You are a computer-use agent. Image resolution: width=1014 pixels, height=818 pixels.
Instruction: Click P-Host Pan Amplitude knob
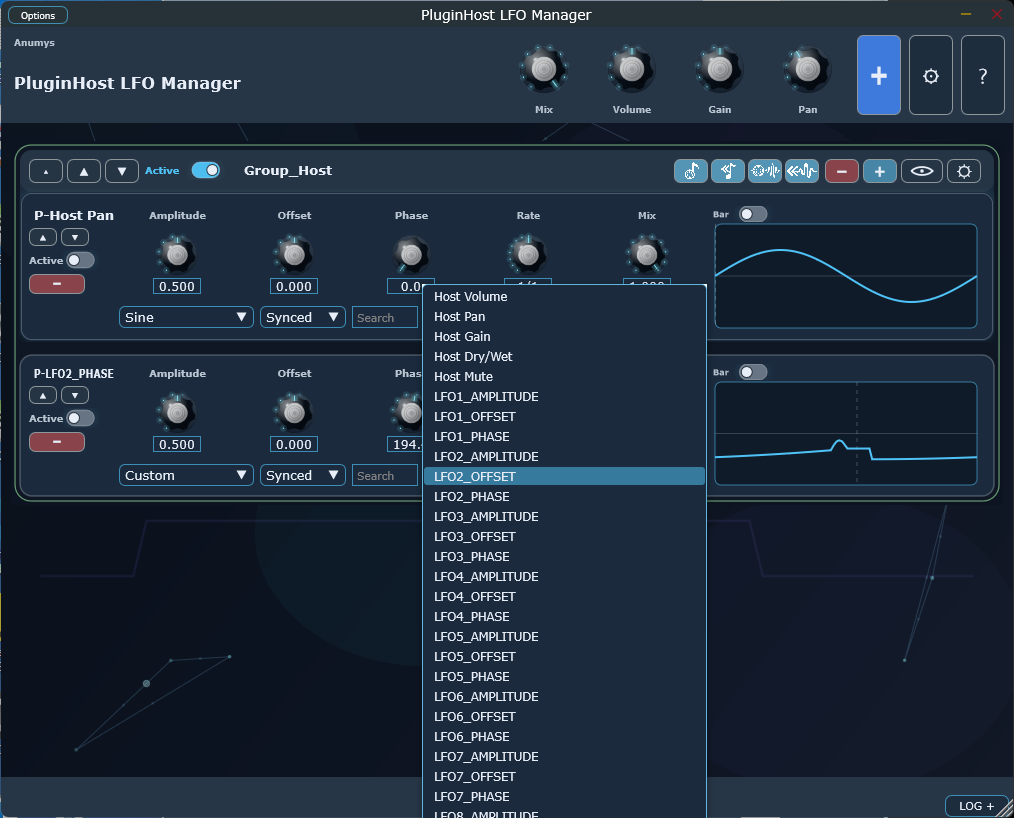pos(177,255)
